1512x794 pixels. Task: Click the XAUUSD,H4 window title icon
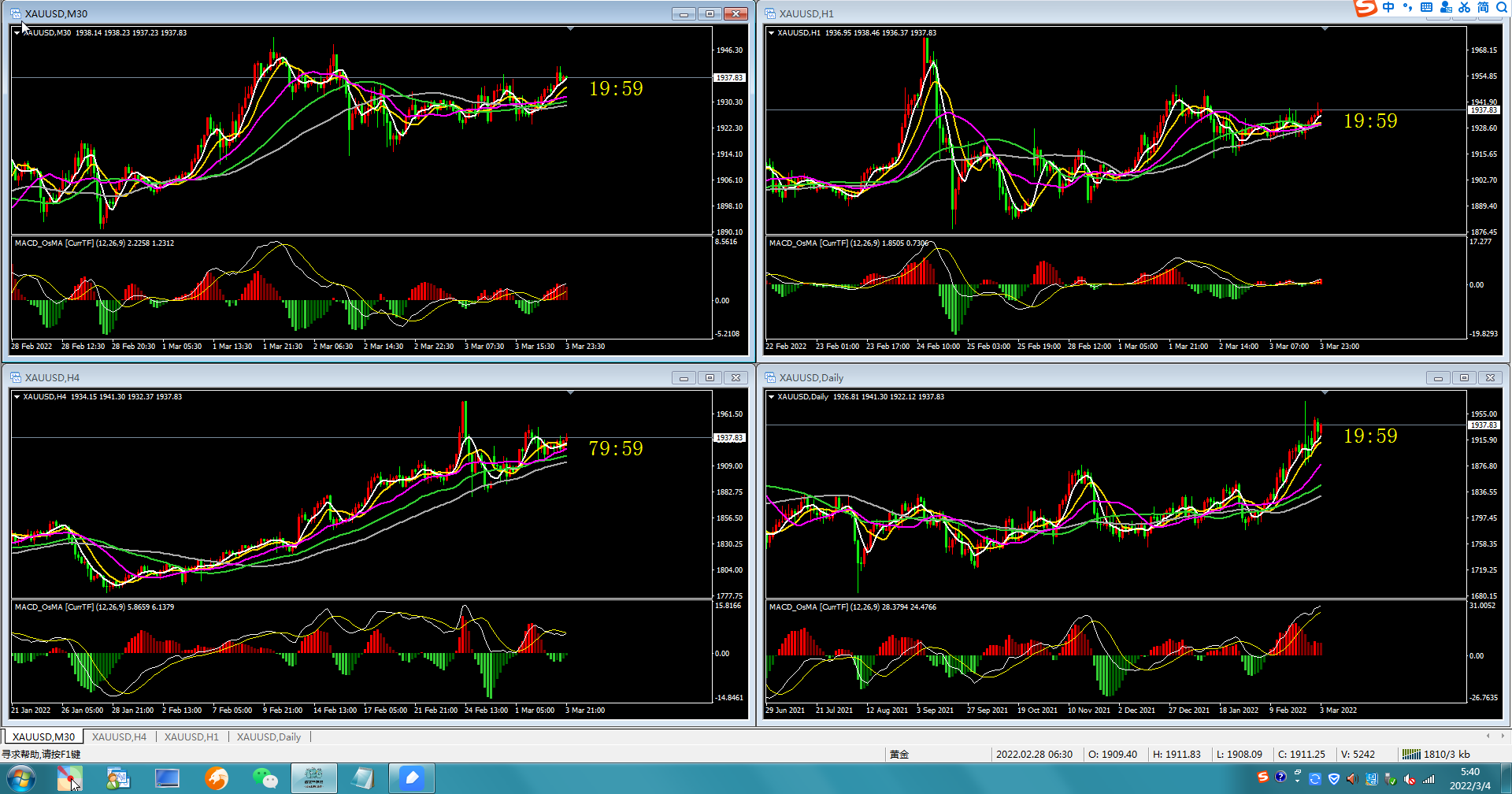coord(16,377)
